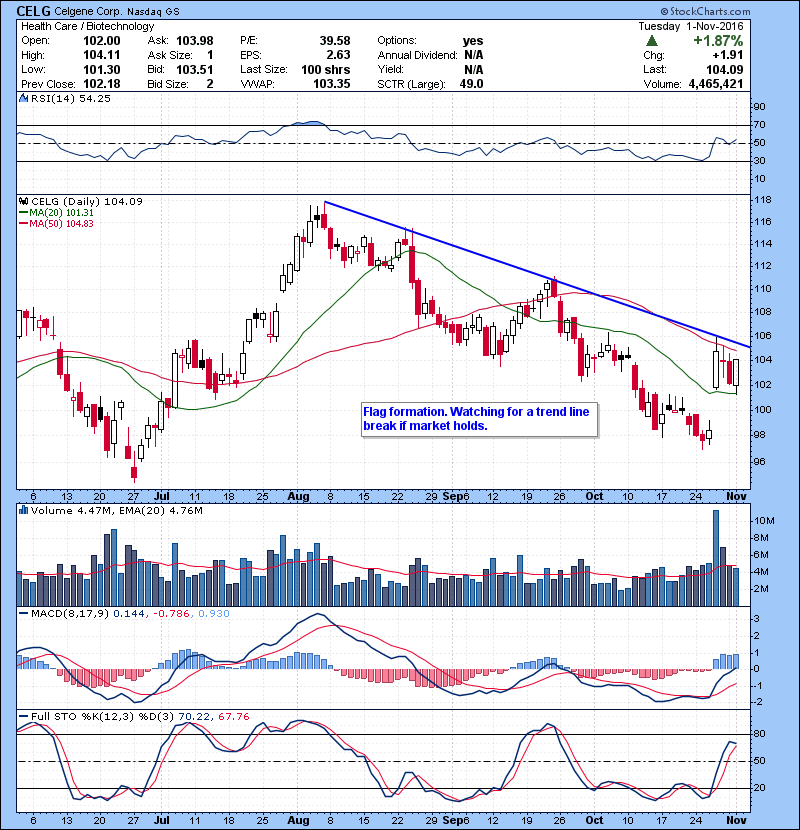This screenshot has width=800, height=830.
Task: Click the Flag formation annotation note
Action: coord(479,419)
